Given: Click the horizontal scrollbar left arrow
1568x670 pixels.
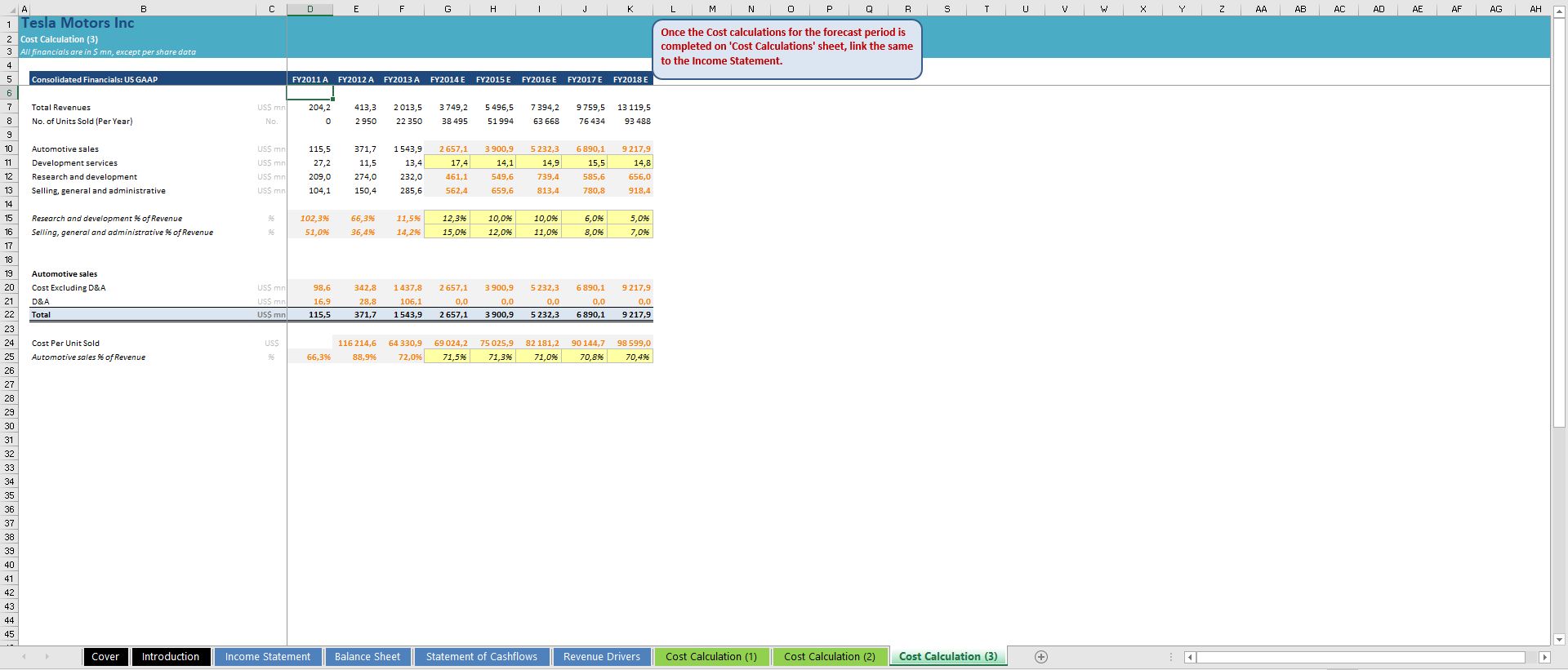Looking at the screenshot, I should tap(1190, 657).
